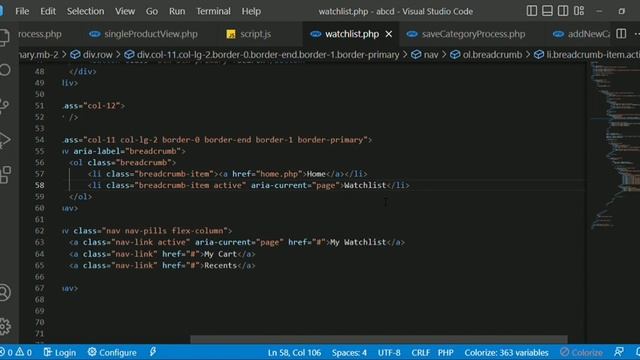The width and height of the screenshot is (640, 360).
Task: Switch to addNewC... tab
Action: point(581,34)
